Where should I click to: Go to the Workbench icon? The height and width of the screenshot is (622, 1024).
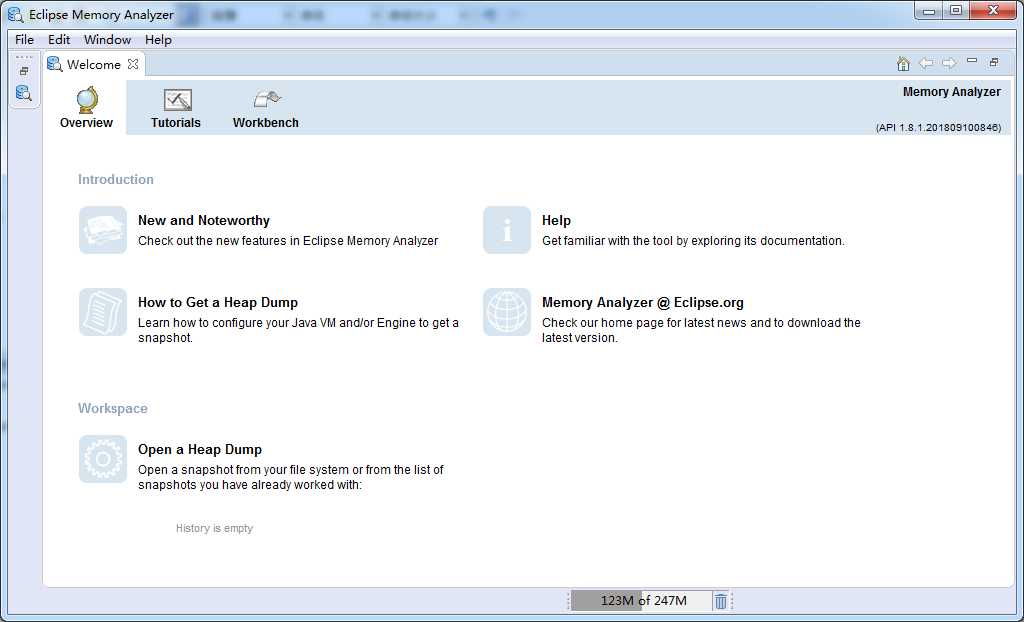pyautogui.click(x=266, y=100)
